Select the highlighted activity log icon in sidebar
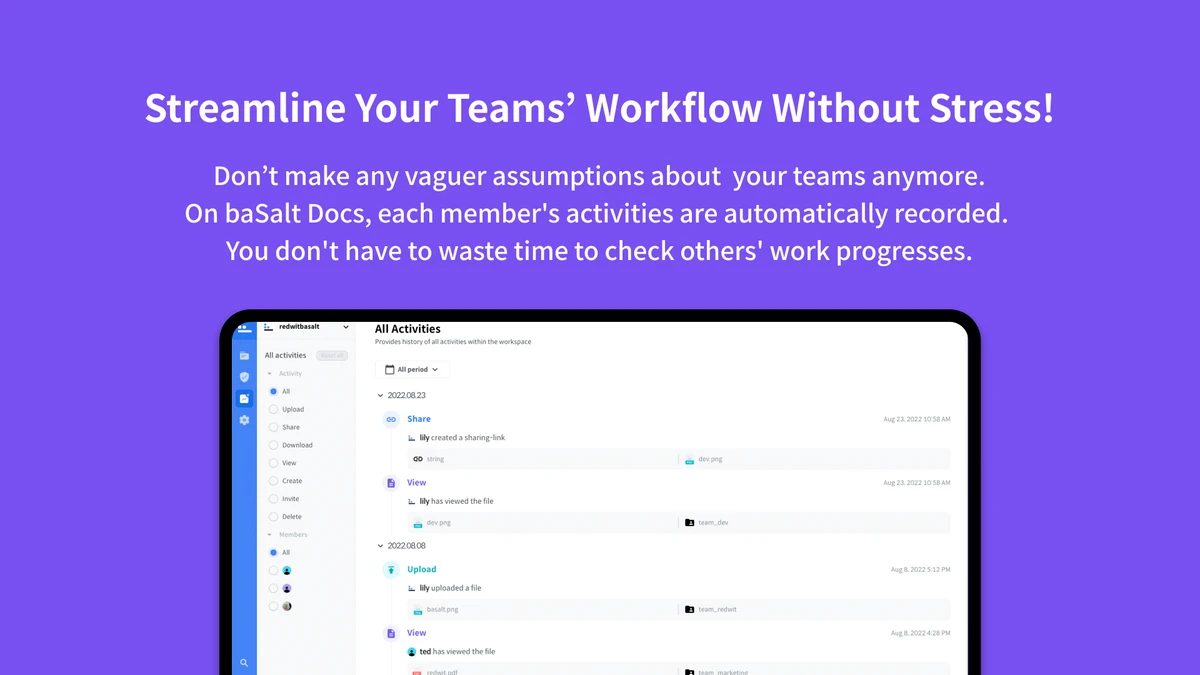This screenshot has width=1200, height=675. point(244,398)
